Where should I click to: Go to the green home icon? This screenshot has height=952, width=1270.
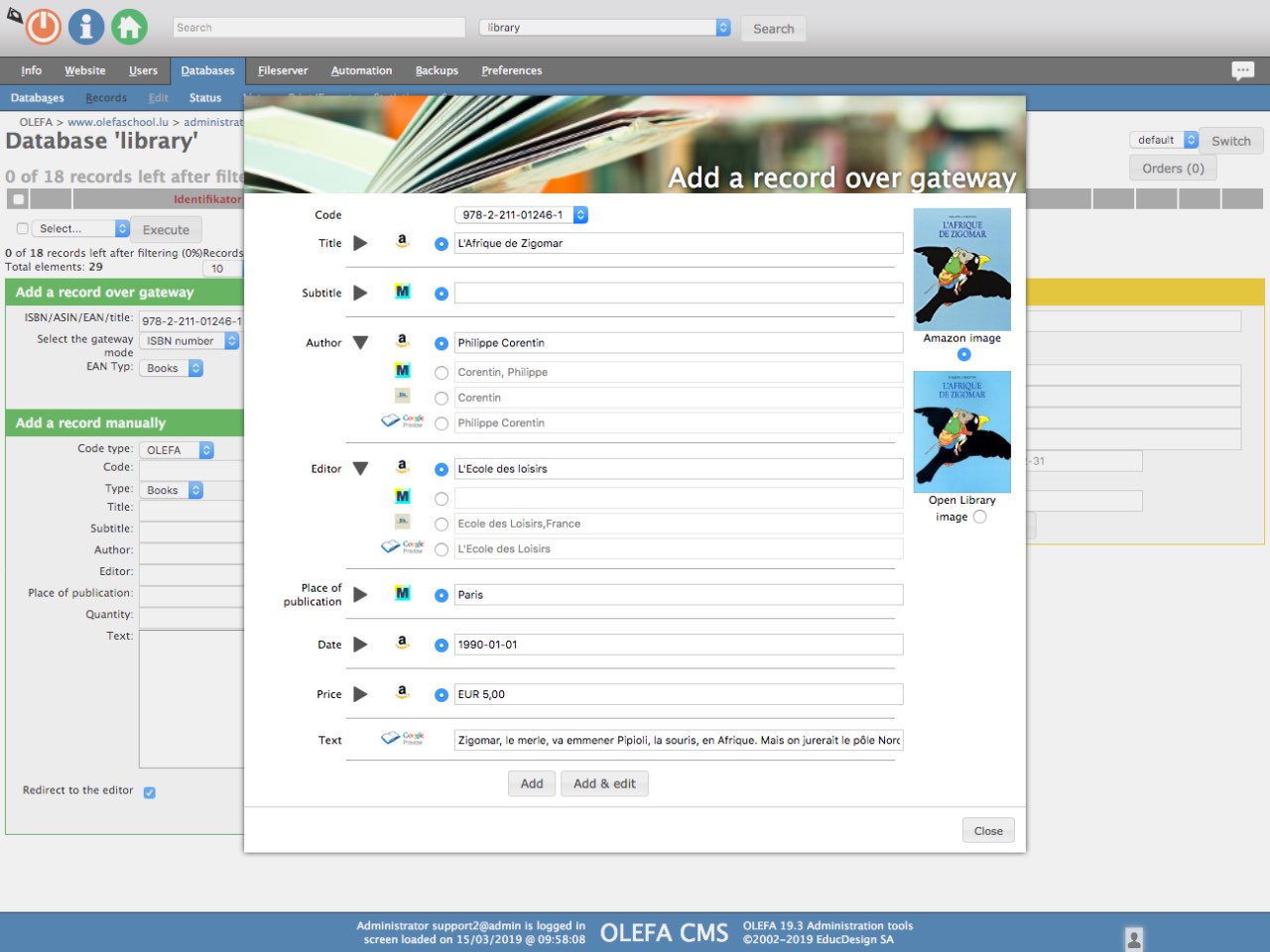pos(129,27)
